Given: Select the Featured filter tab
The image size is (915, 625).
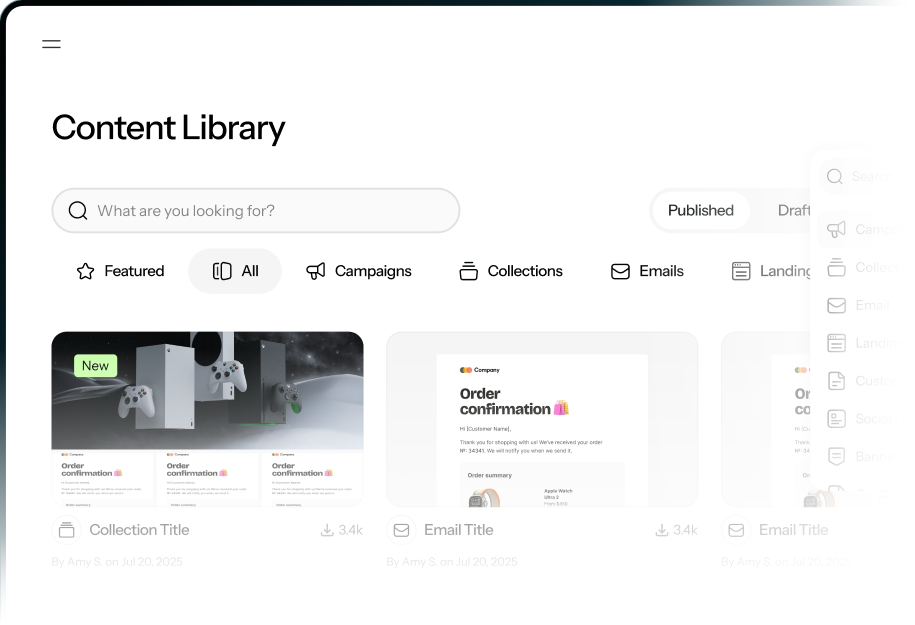Looking at the screenshot, I should (x=120, y=271).
